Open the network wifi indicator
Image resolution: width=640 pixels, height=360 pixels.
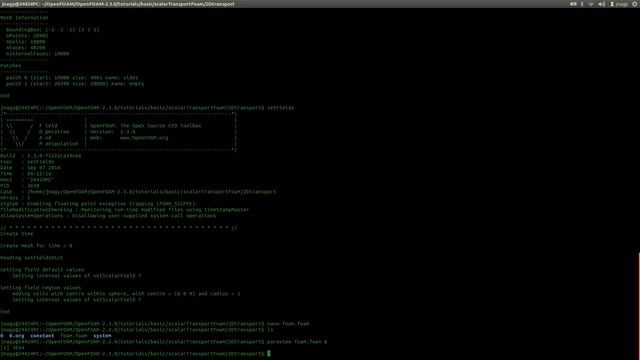click(591, 4)
